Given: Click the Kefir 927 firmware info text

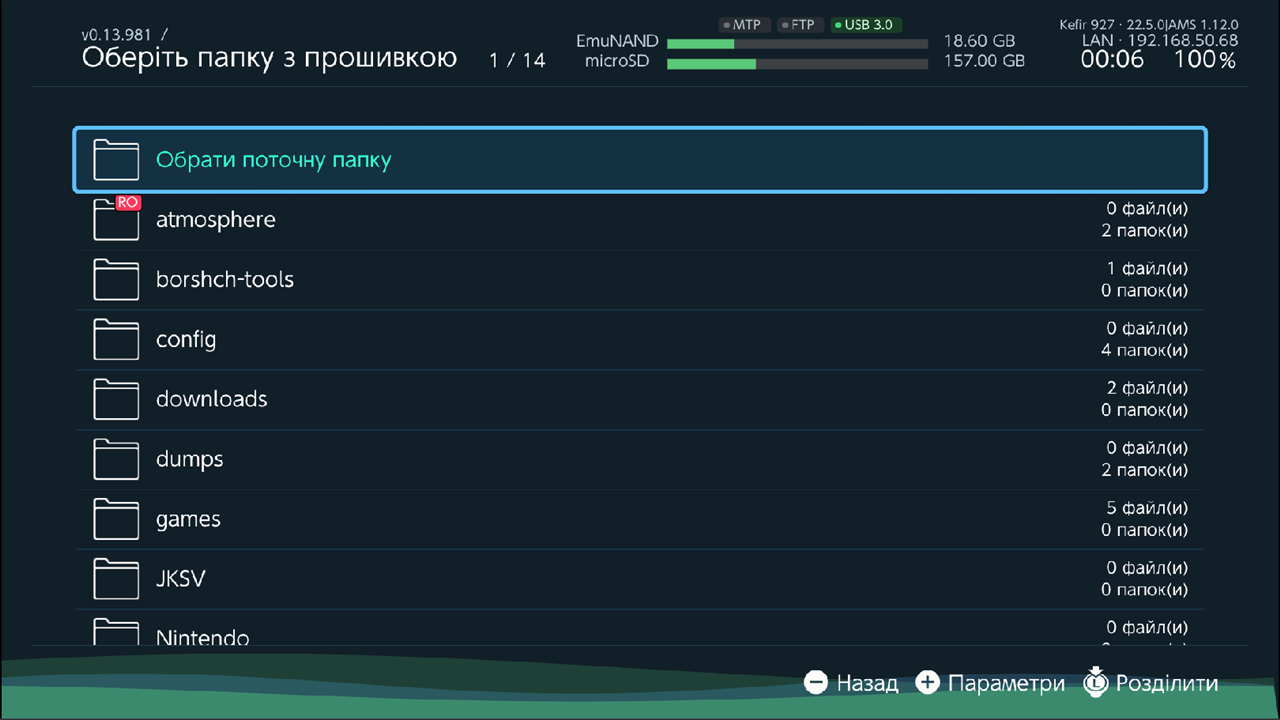Looking at the screenshot, I should coord(1149,24).
